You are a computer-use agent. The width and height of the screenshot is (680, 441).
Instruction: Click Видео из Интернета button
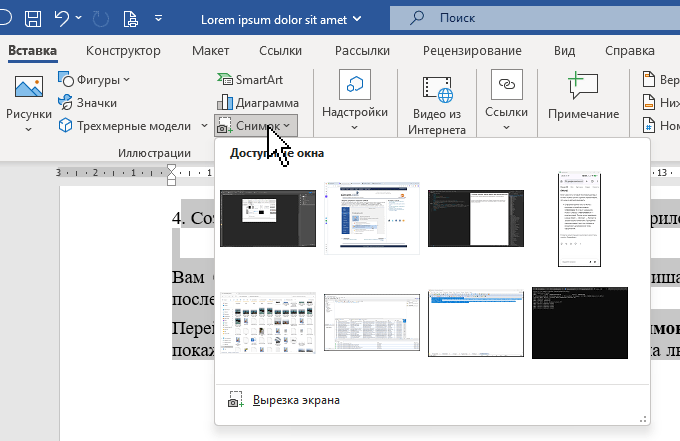coord(437,104)
